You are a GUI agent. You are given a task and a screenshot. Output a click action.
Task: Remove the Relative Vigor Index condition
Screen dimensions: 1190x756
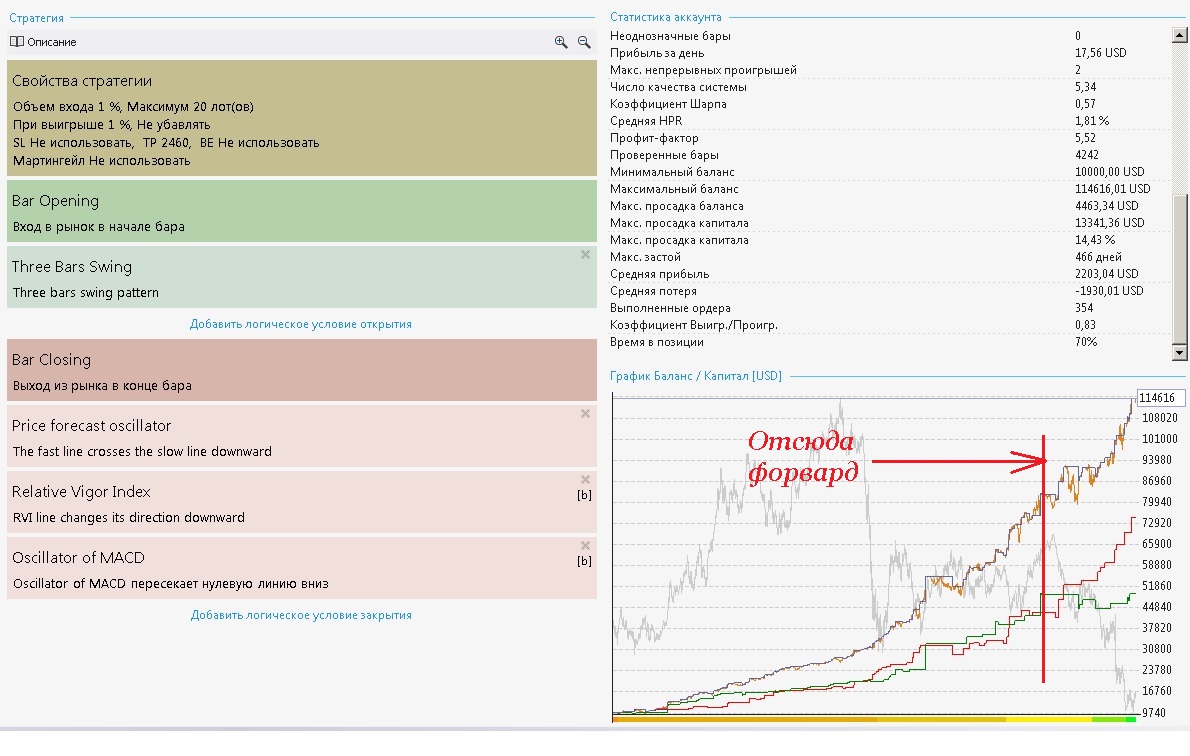(585, 480)
